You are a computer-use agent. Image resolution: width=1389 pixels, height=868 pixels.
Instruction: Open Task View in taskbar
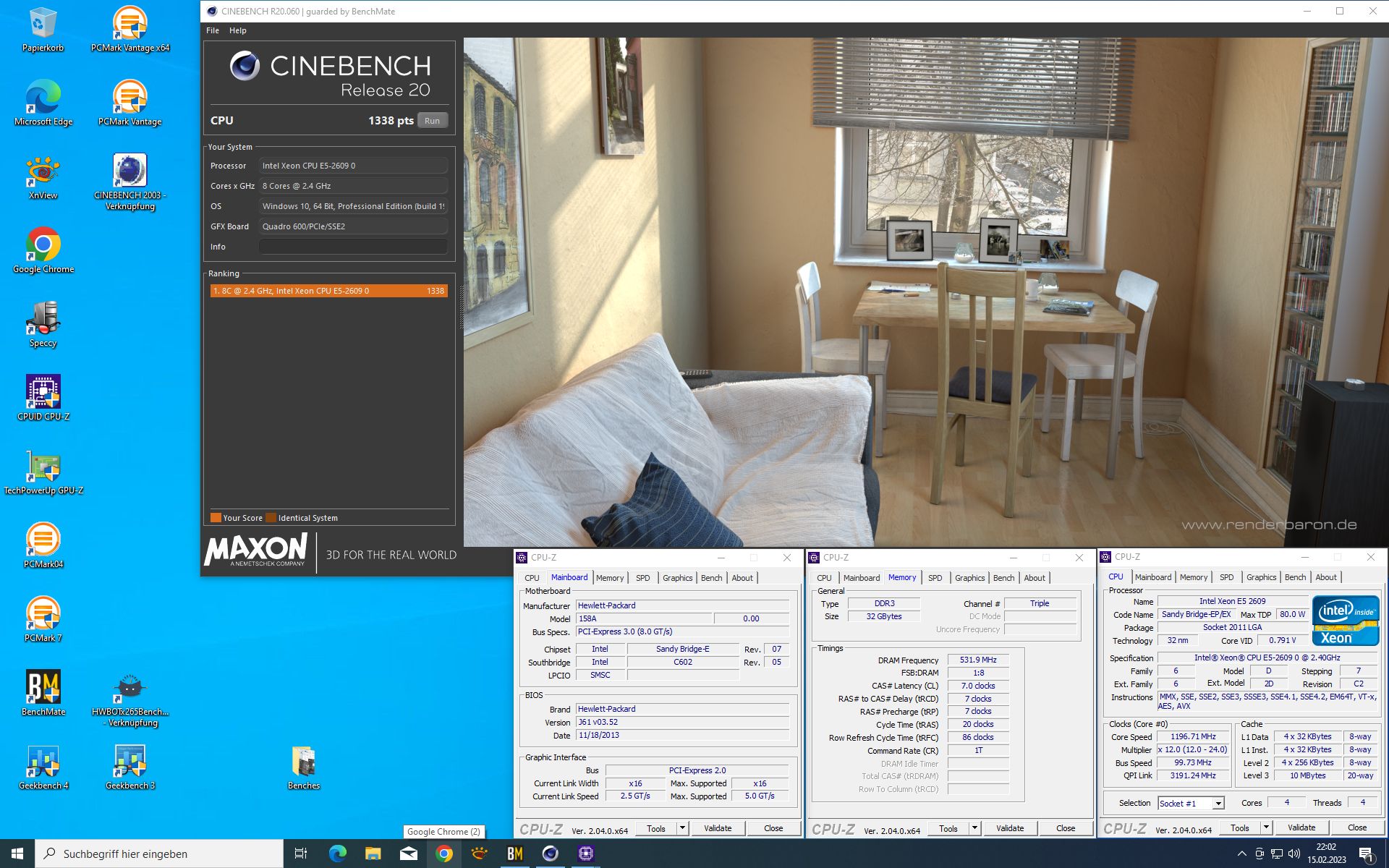[x=301, y=854]
